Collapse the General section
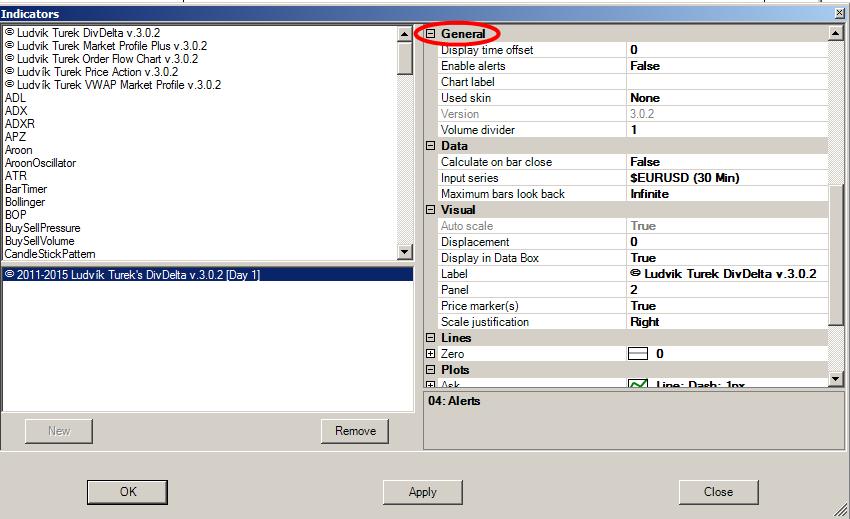 [430, 34]
